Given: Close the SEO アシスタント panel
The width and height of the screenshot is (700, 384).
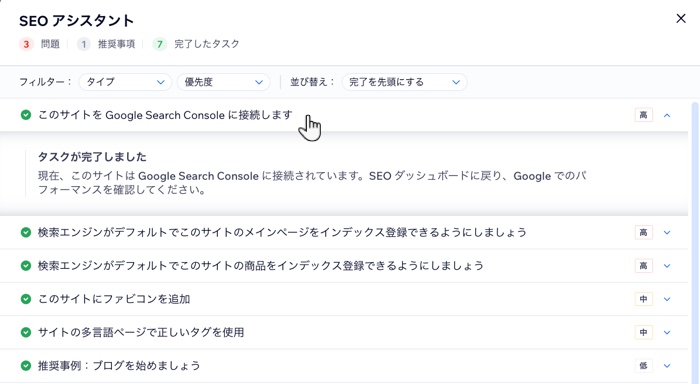Looking at the screenshot, I should (680, 18).
